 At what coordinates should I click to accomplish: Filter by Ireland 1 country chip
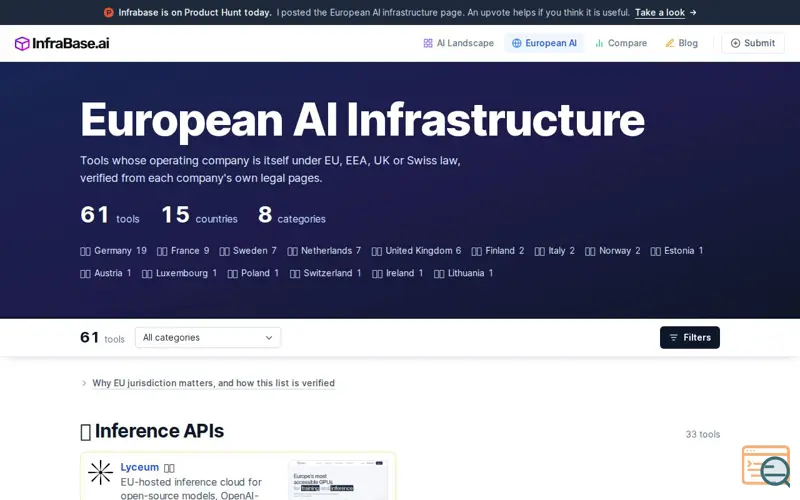pyautogui.click(x=397, y=273)
